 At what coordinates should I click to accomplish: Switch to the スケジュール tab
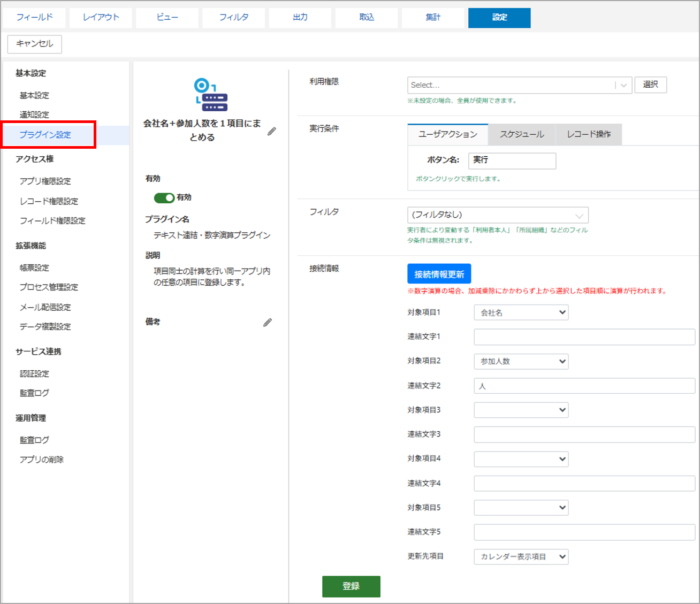pos(521,134)
